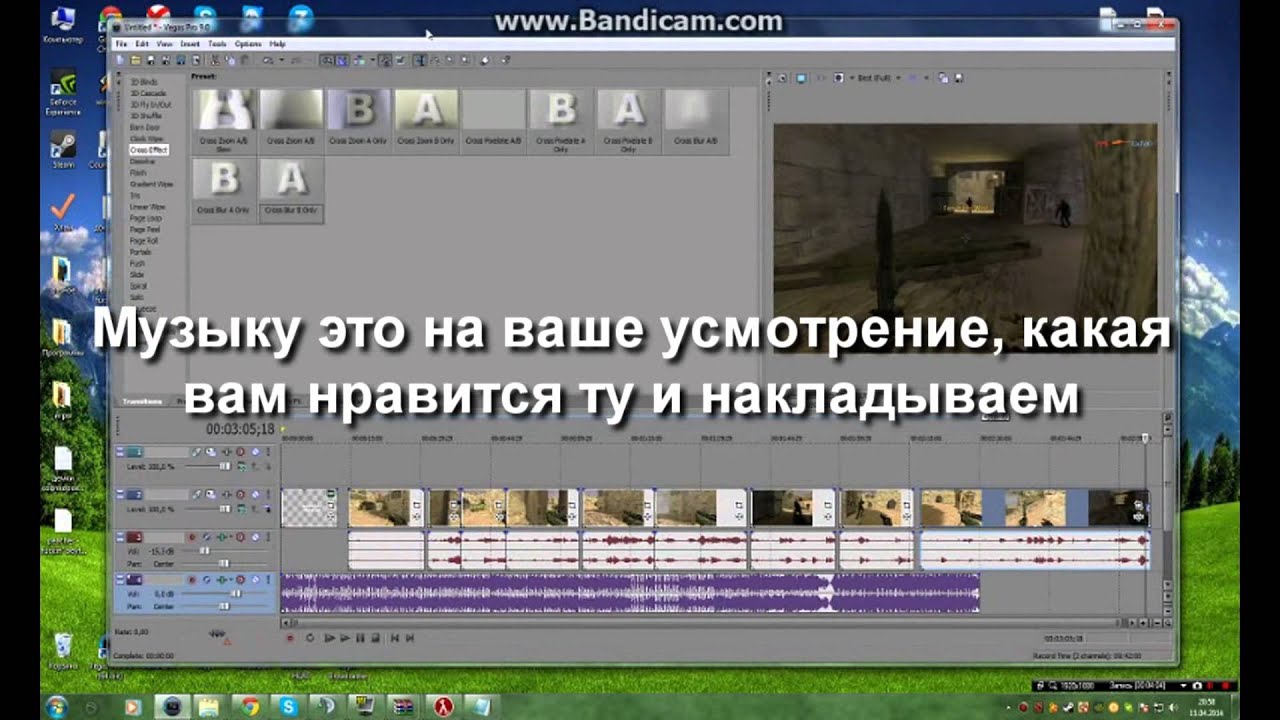Solo video track 1
1280x720 pixels.
coord(256,452)
